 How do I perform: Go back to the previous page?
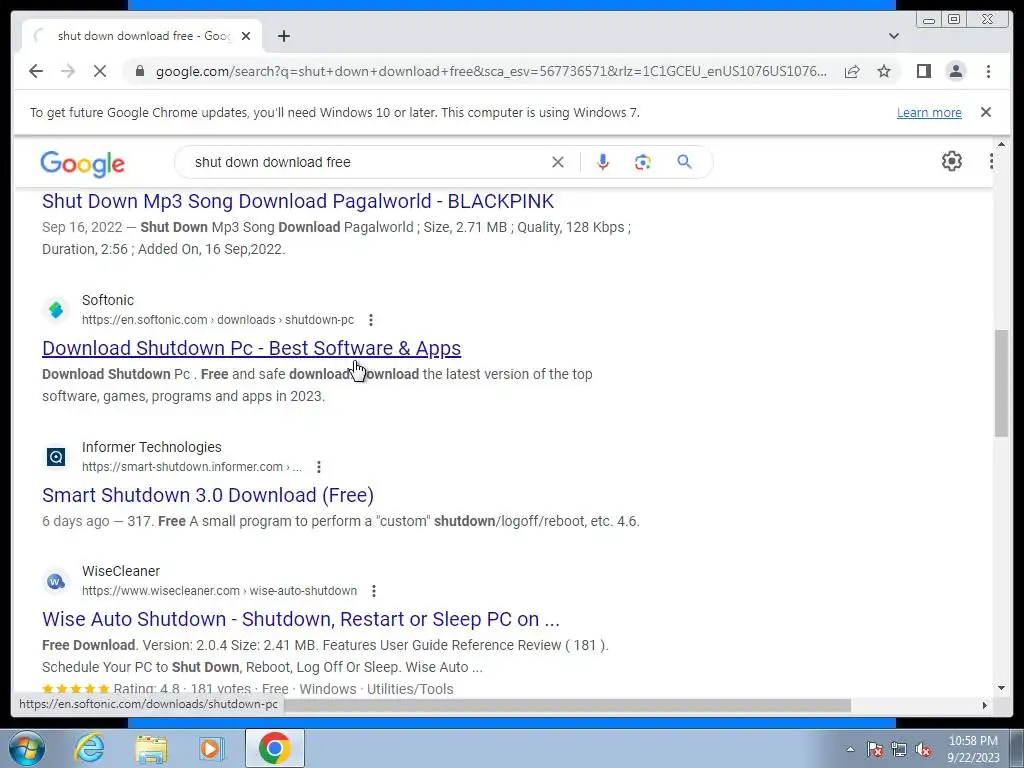click(x=36, y=71)
